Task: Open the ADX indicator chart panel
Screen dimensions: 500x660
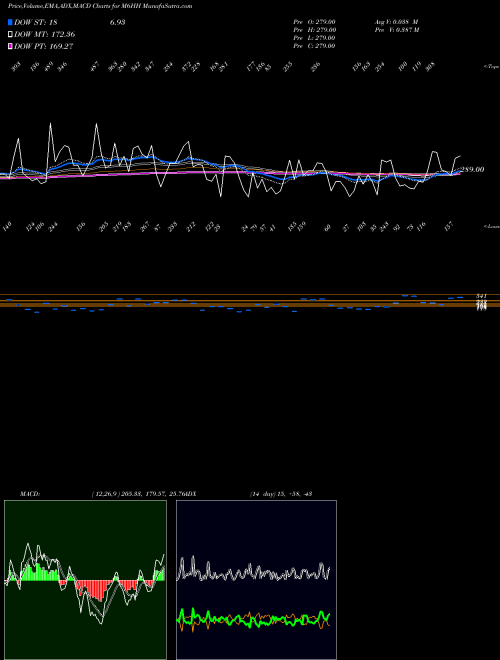Action: (256, 580)
